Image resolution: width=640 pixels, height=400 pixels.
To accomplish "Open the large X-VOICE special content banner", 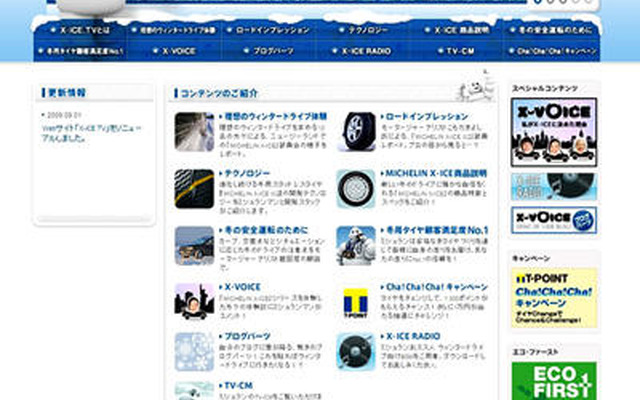I will tap(554, 132).
